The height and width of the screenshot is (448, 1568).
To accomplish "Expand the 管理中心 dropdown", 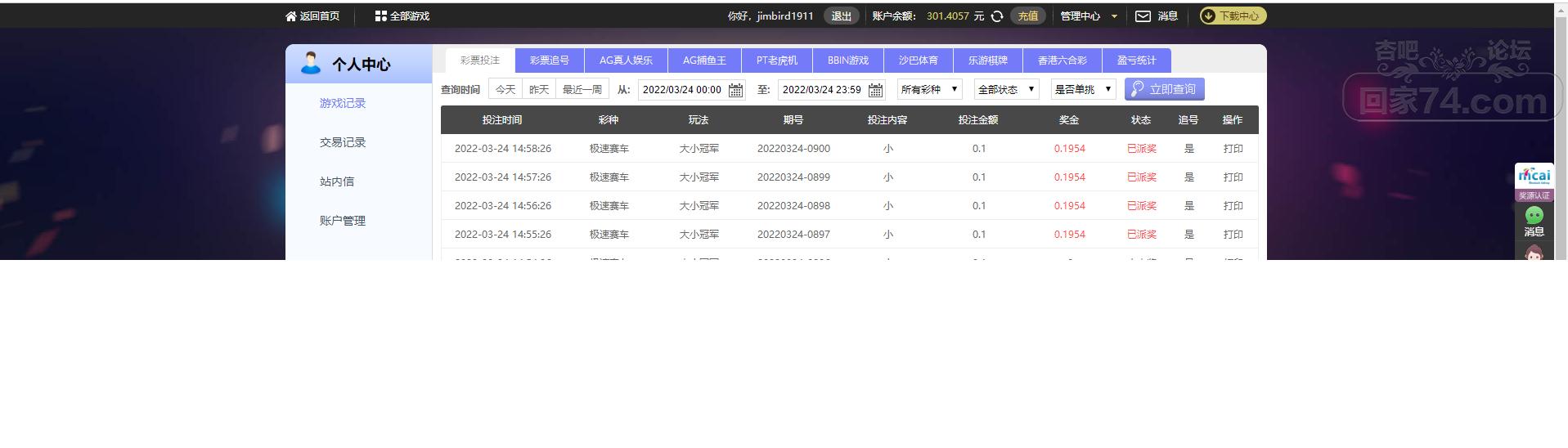I will 1089,16.
